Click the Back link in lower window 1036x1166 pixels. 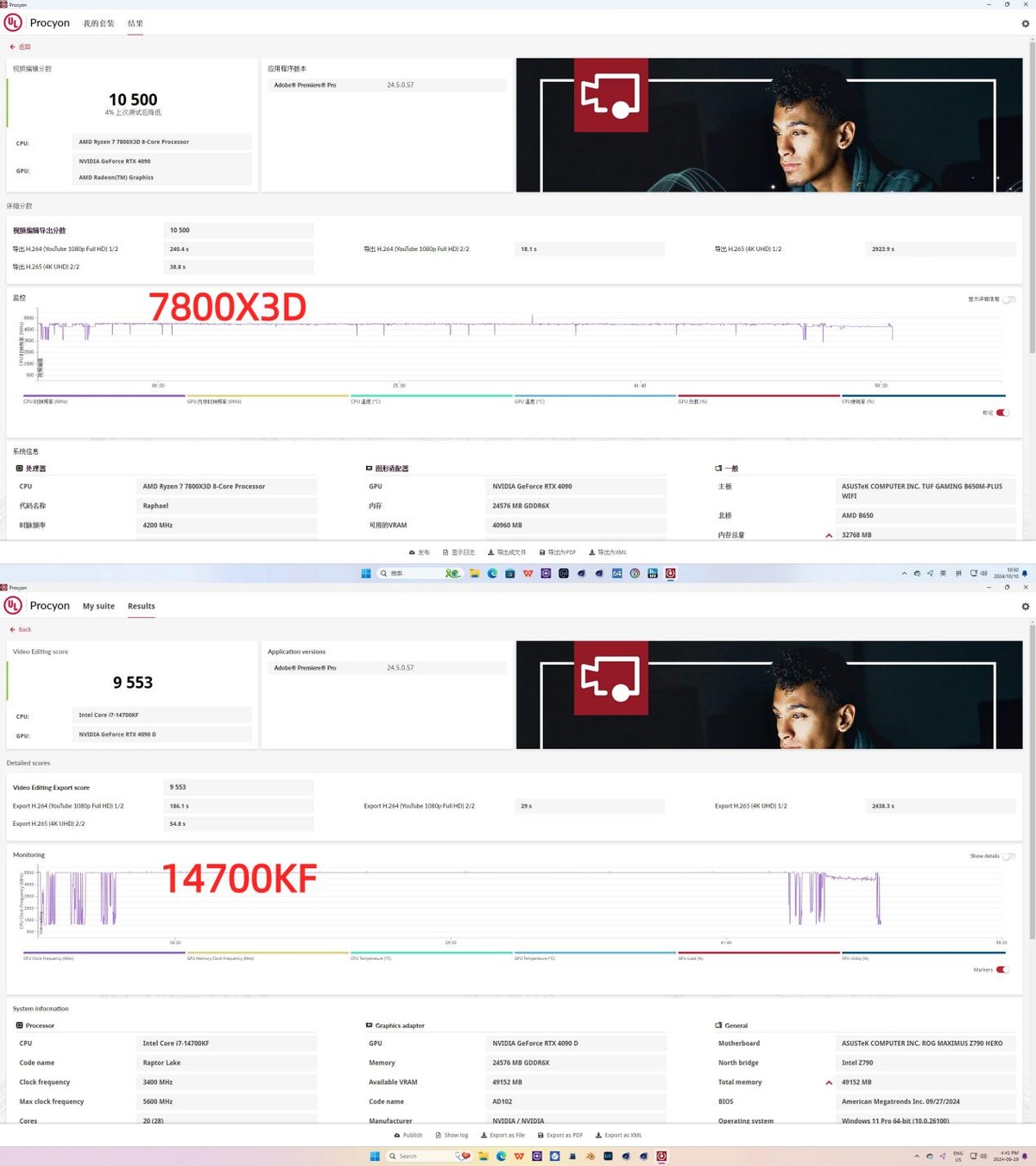pyautogui.click(x=20, y=629)
